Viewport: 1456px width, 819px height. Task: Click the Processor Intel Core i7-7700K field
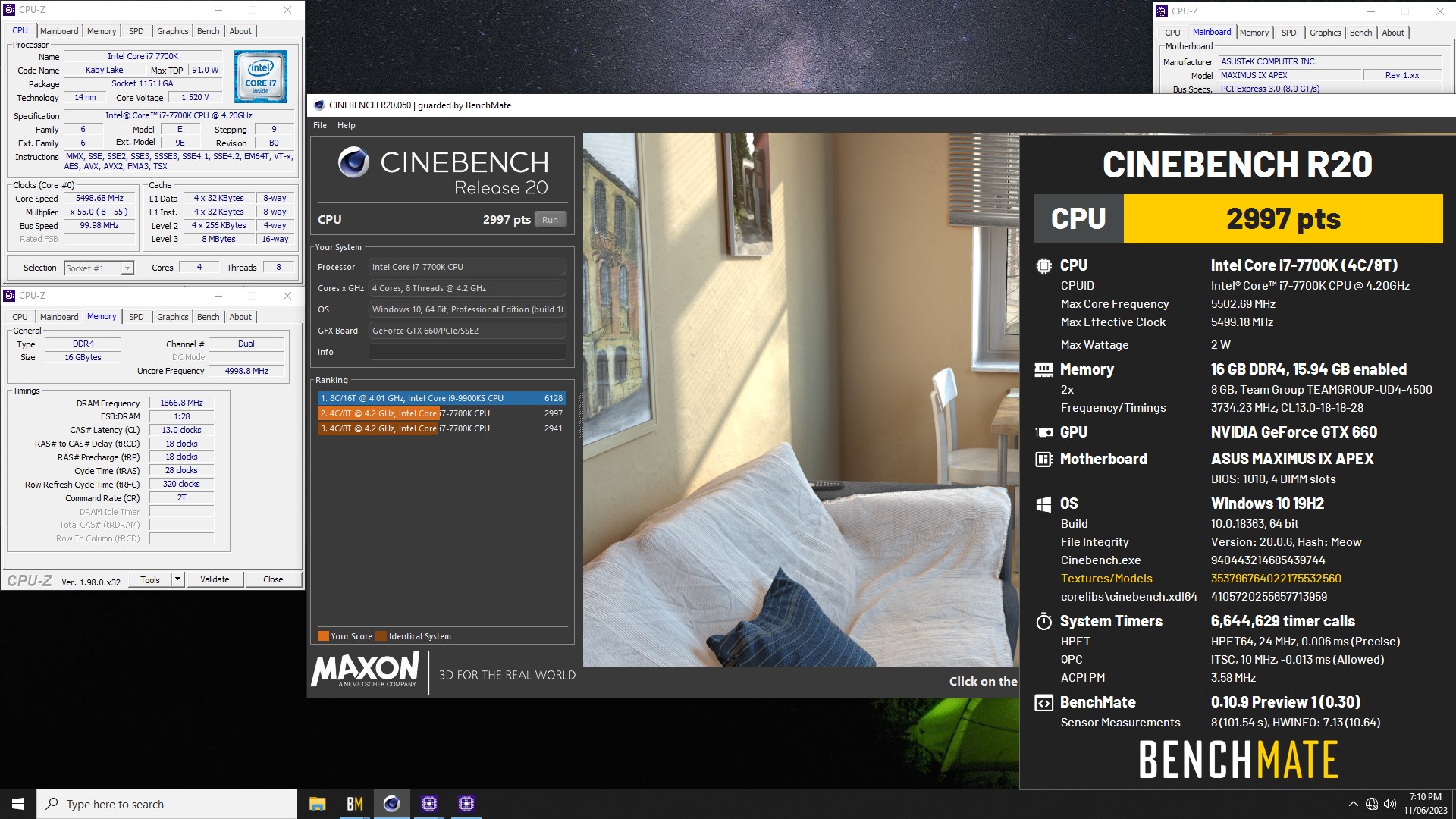[x=467, y=267]
